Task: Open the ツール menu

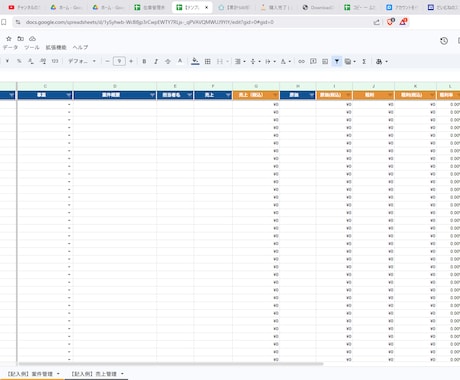Action: (x=32, y=47)
